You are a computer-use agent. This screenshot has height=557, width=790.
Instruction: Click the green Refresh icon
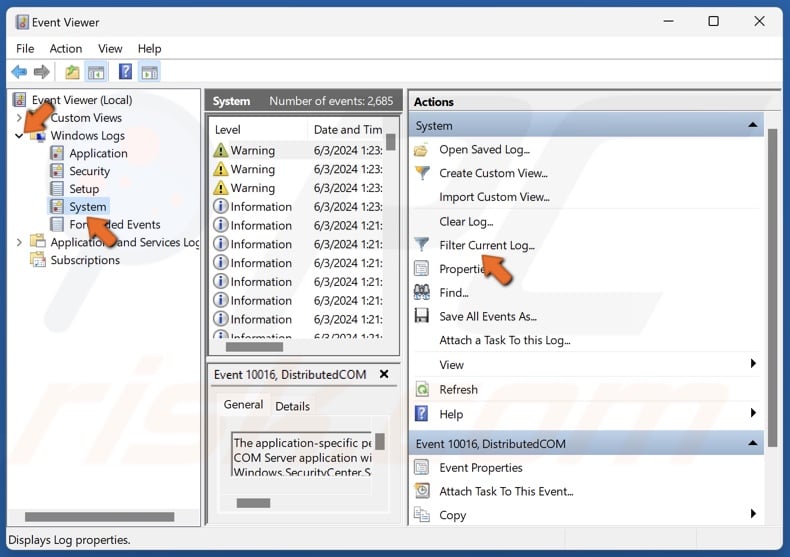click(422, 389)
